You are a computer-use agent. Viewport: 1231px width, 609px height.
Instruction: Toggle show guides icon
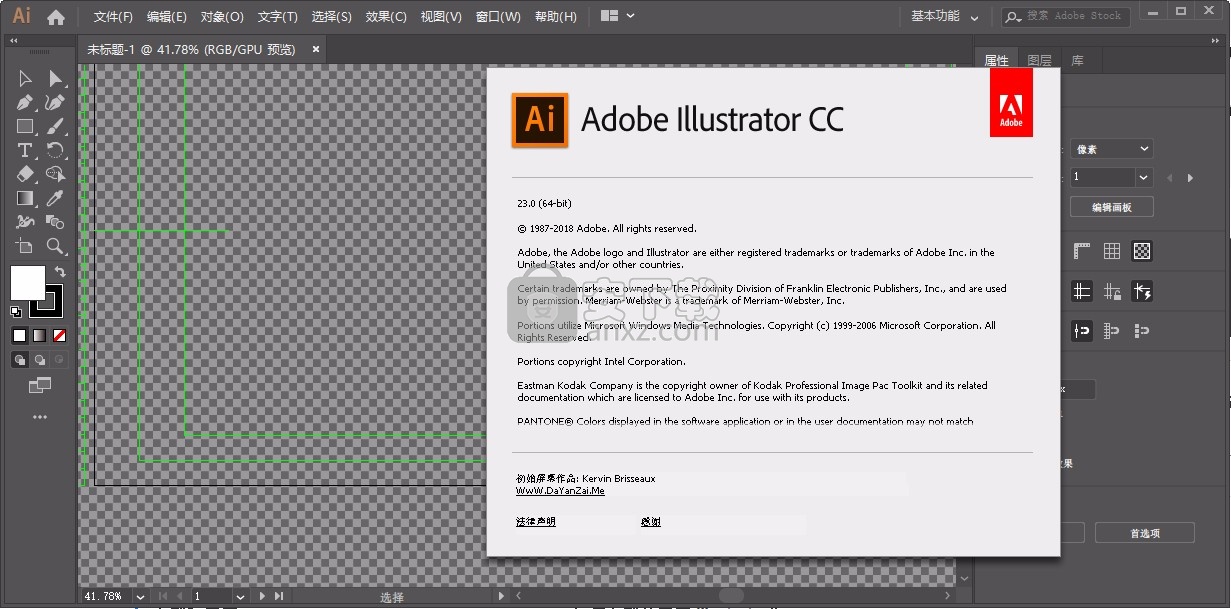pyautogui.click(x=1081, y=291)
